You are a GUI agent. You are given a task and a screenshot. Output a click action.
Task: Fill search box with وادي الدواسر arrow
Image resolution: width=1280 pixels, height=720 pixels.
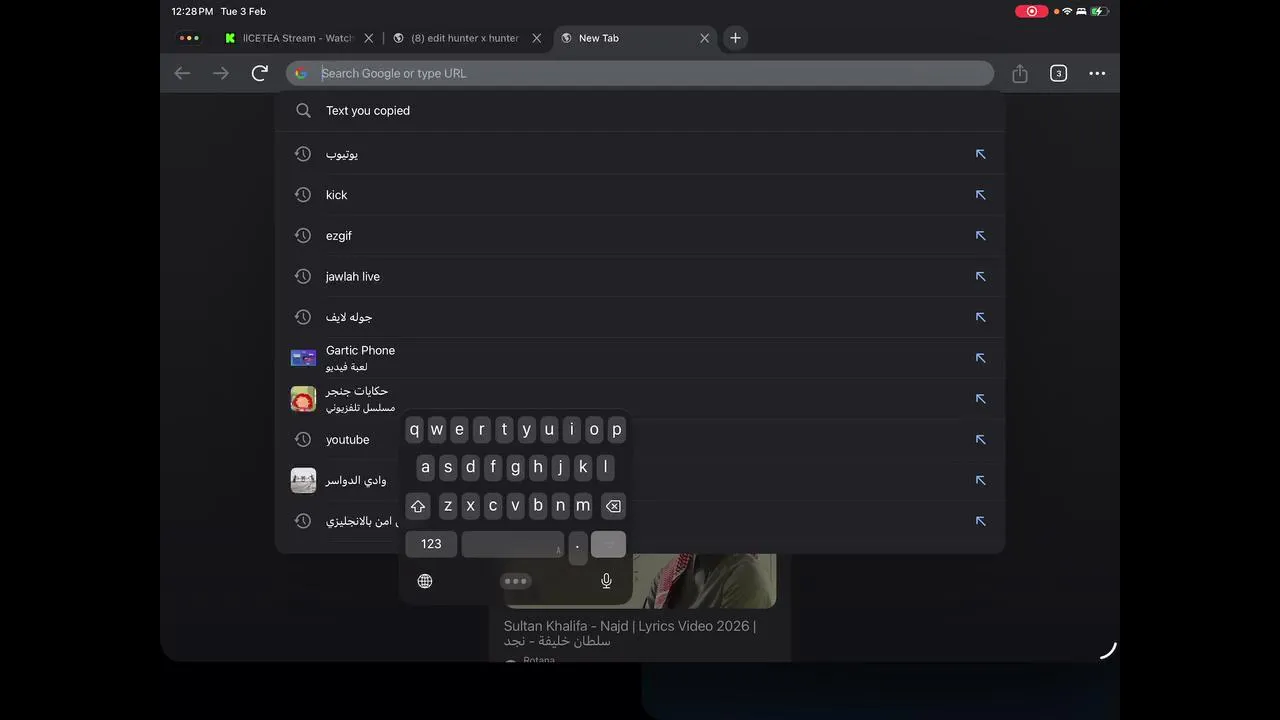click(x=980, y=480)
